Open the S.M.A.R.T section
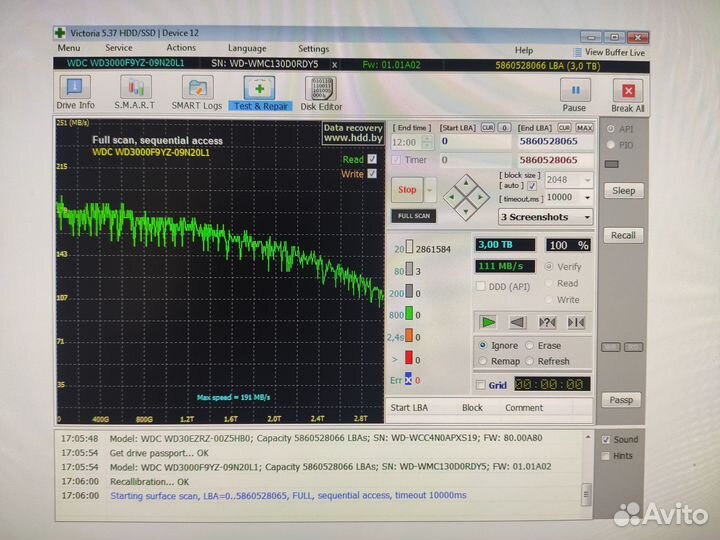 [133, 93]
